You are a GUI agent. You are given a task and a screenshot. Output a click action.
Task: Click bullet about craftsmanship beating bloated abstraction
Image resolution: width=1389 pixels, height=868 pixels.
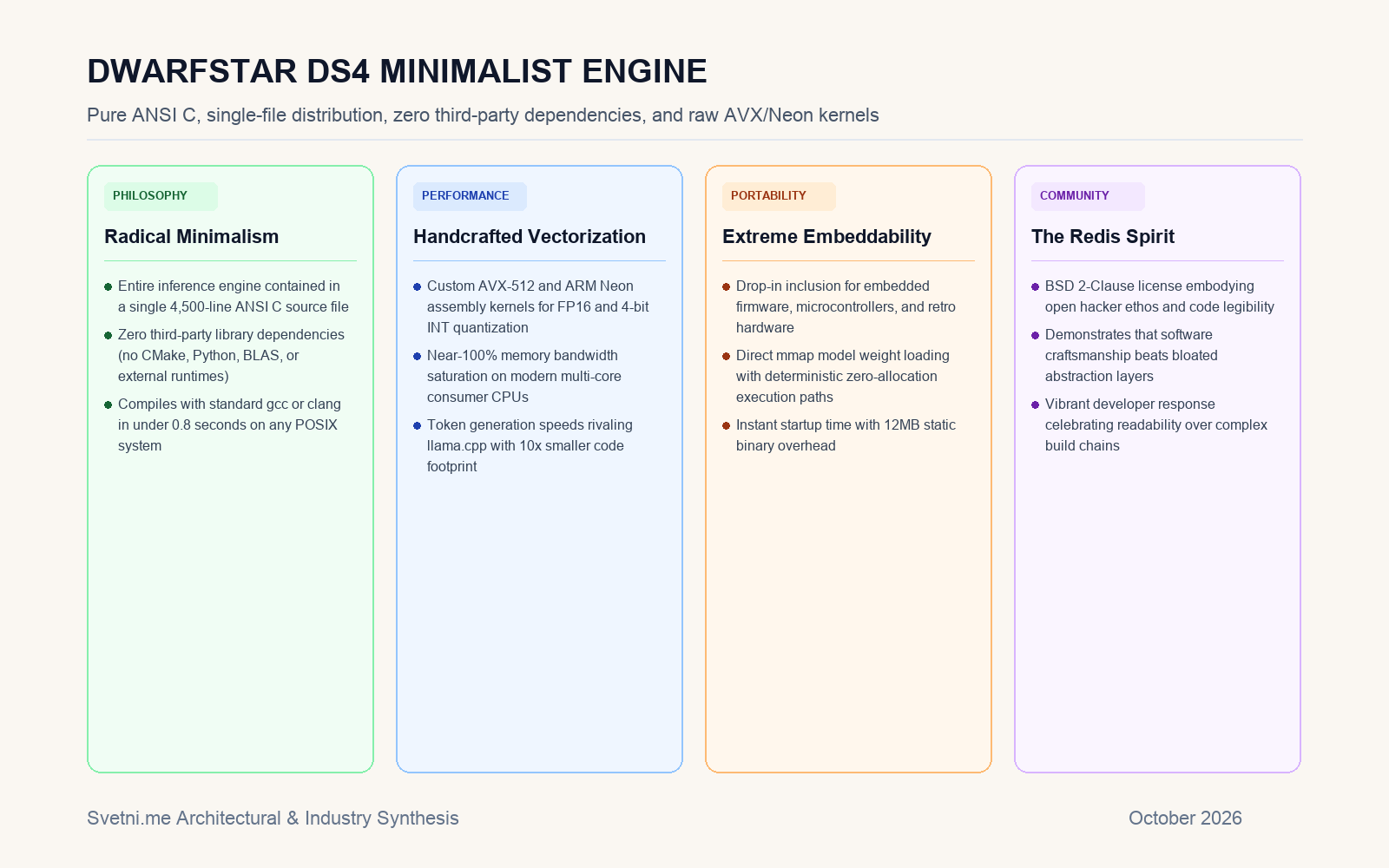(x=1125, y=355)
